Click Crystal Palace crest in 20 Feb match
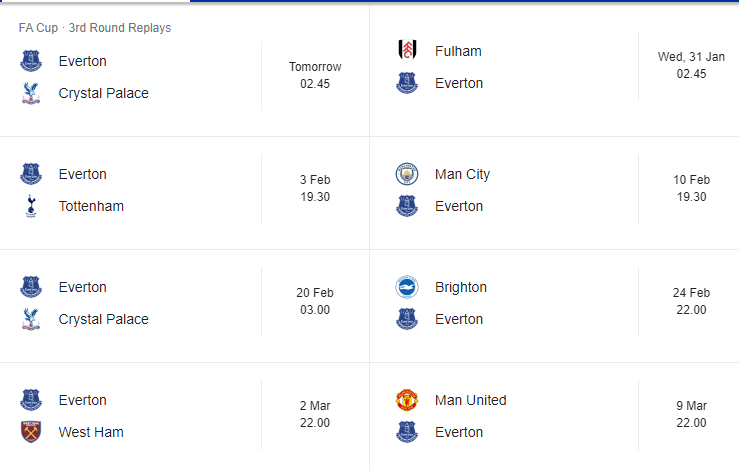This screenshot has width=739, height=471. (x=31, y=319)
